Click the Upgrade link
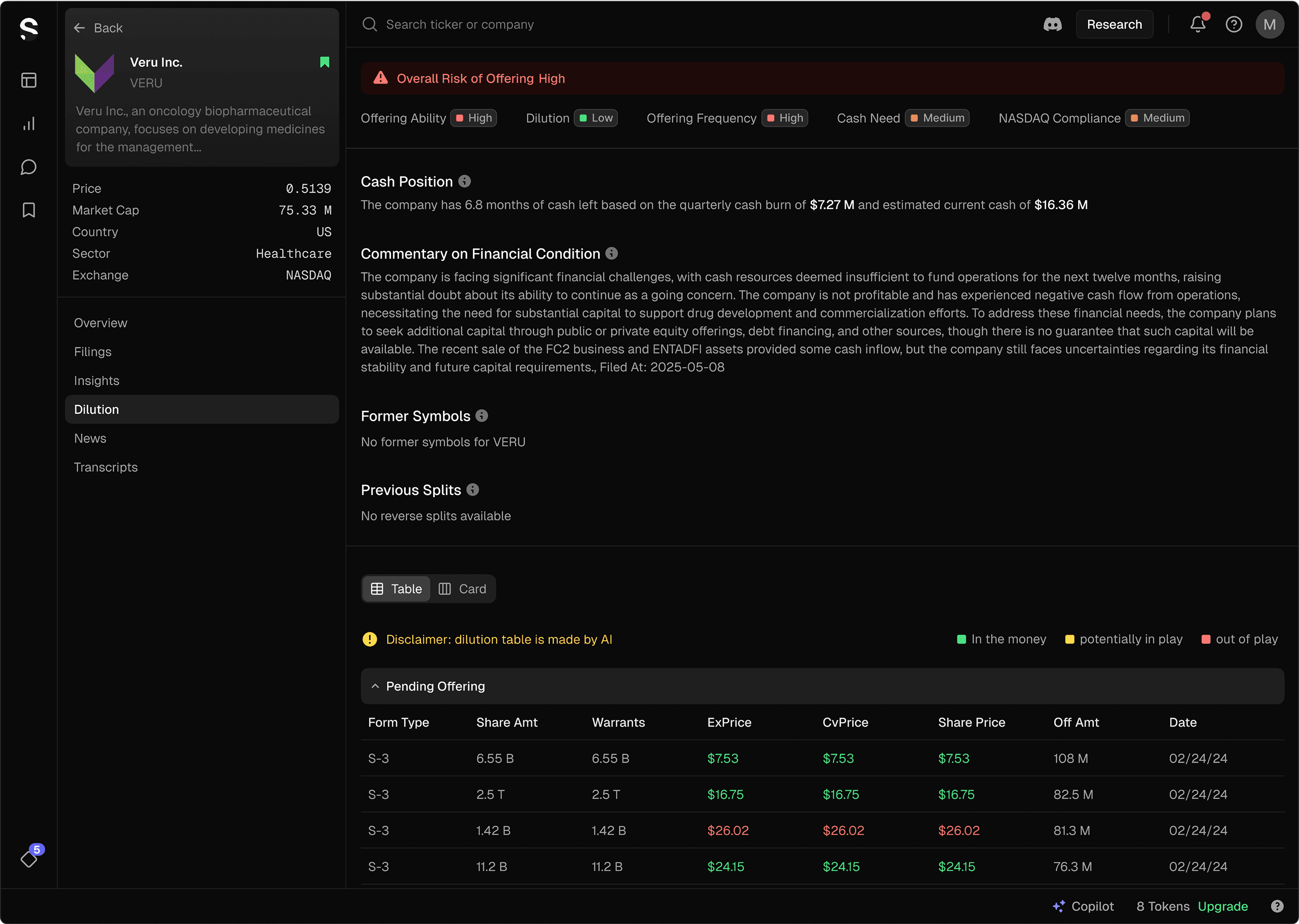1299x924 pixels. [1223, 906]
